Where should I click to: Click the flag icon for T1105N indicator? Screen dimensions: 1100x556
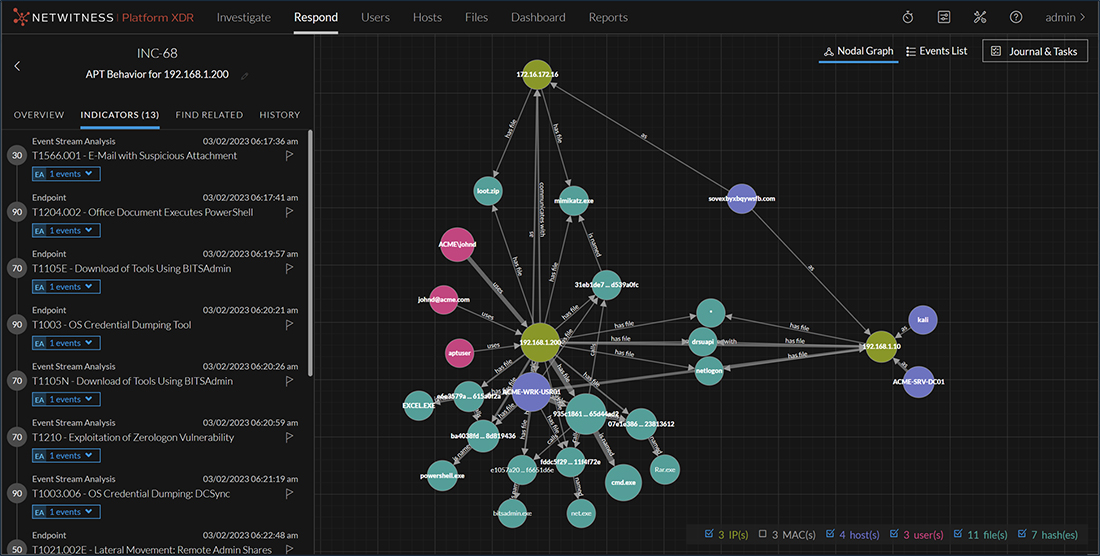[x=289, y=381]
